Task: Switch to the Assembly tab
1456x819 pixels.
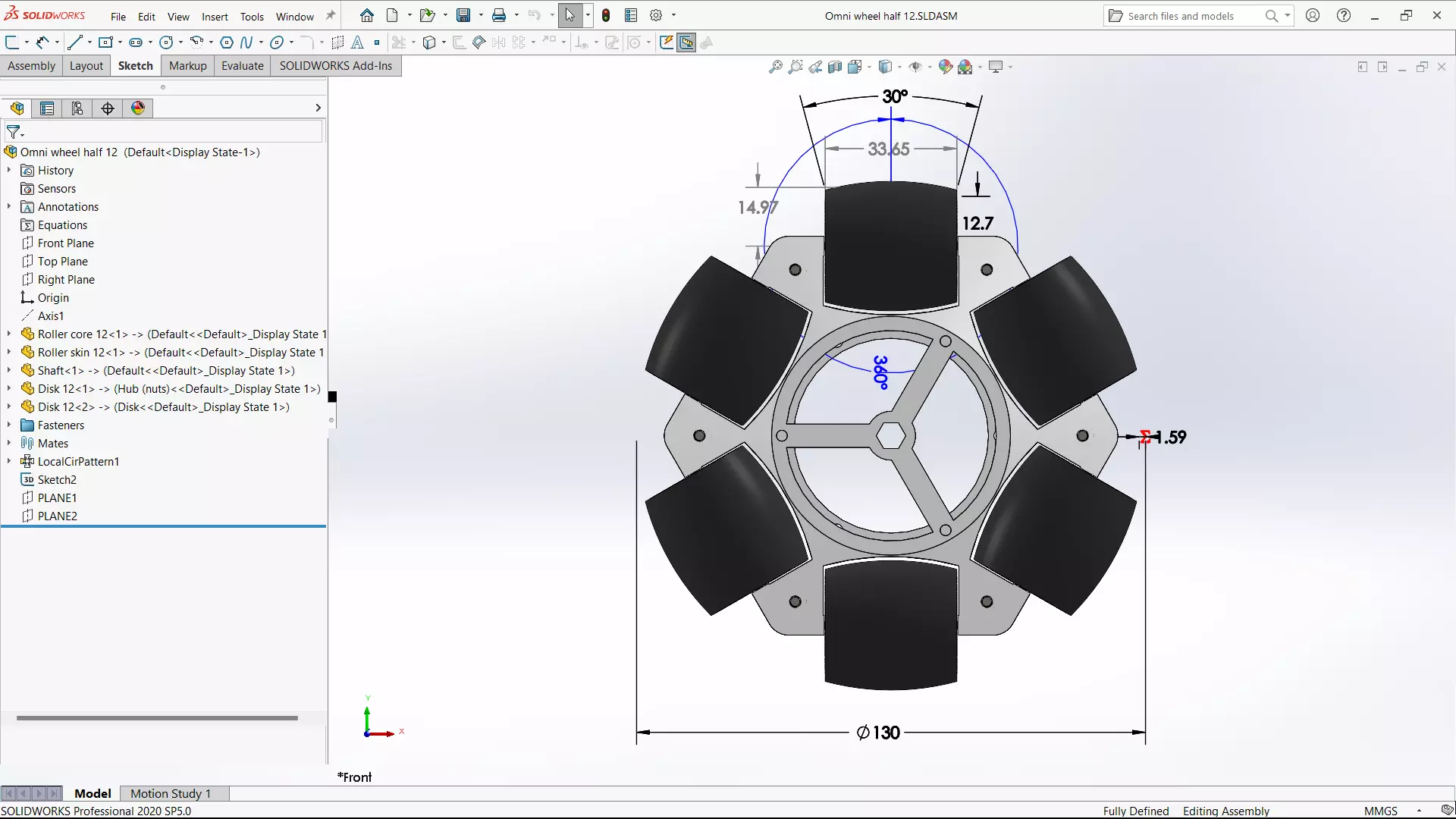Action: pos(31,66)
